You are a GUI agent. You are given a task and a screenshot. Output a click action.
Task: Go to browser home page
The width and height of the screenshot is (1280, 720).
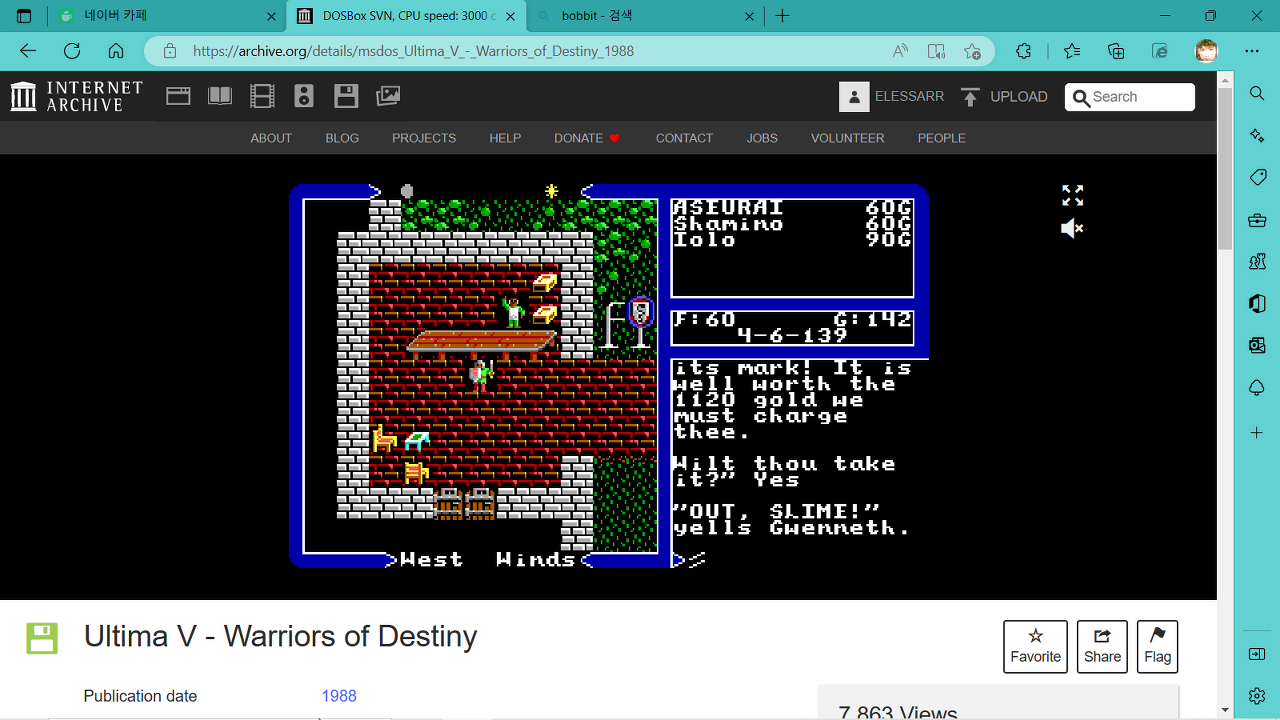[x=116, y=51]
